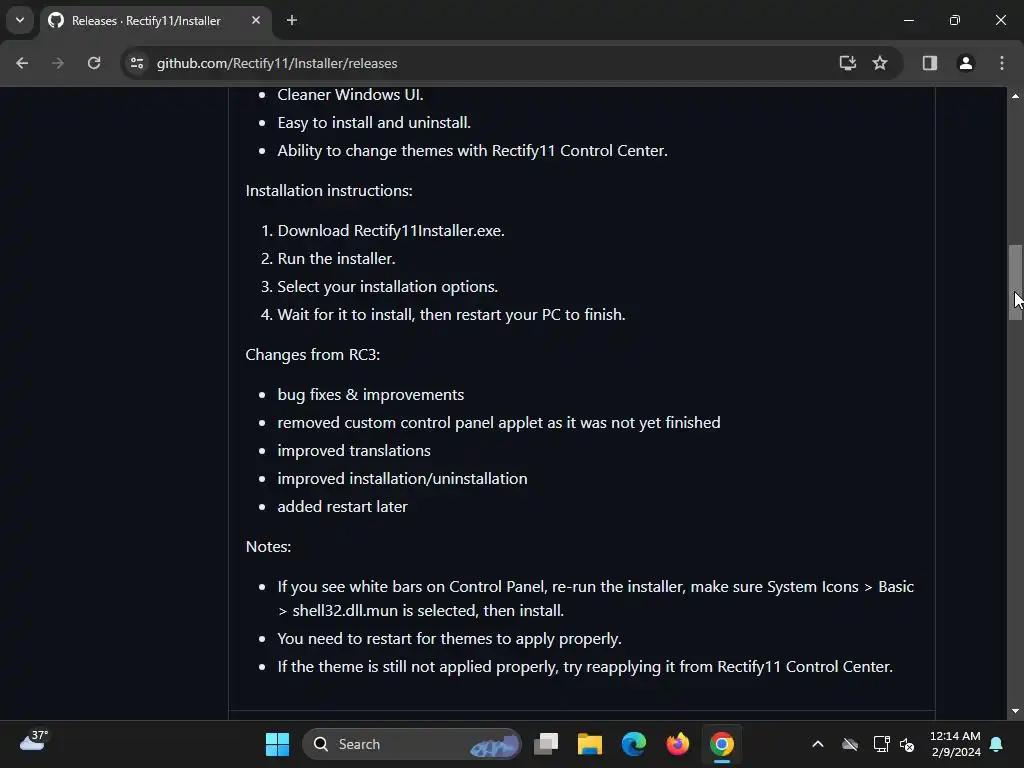Screen dimensions: 1024x768
Task: Click the text 'Cleaner Windows UI.'
Action: pos(350,95)
